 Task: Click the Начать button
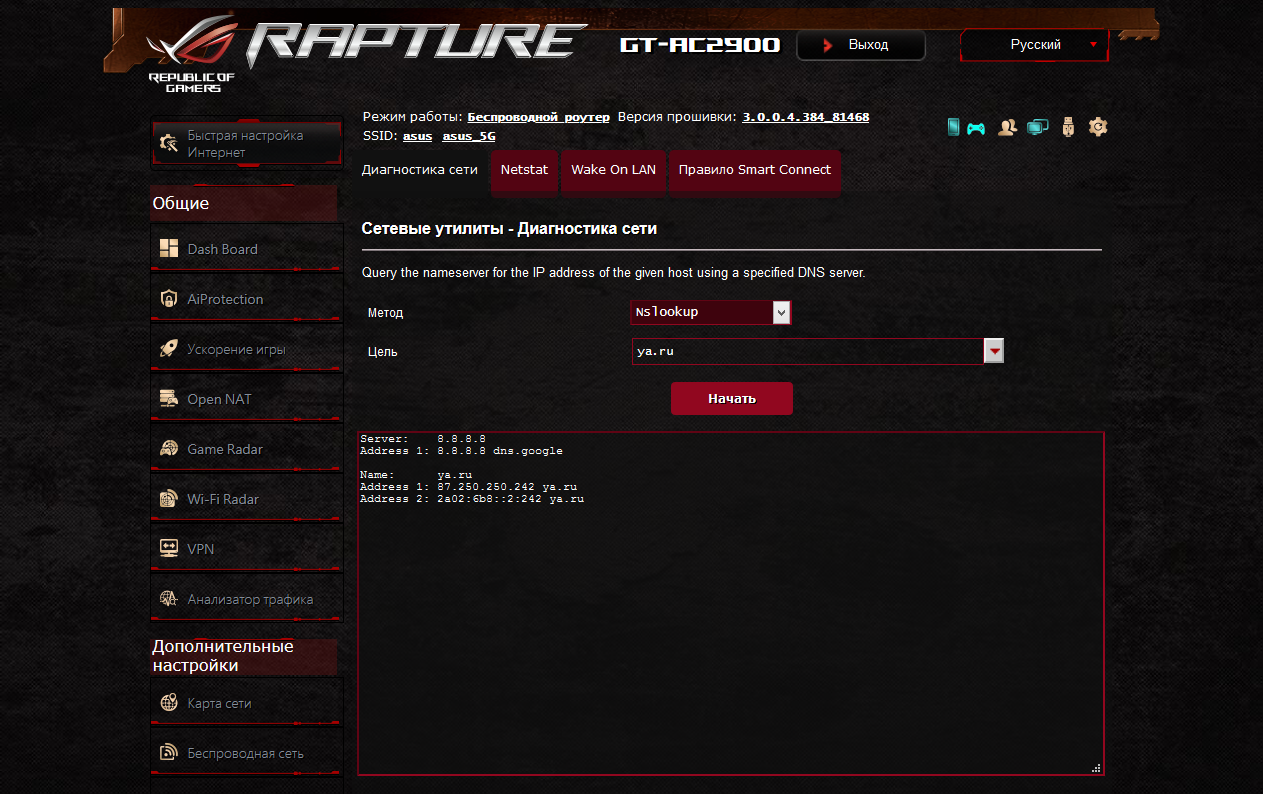pos(732,398)
